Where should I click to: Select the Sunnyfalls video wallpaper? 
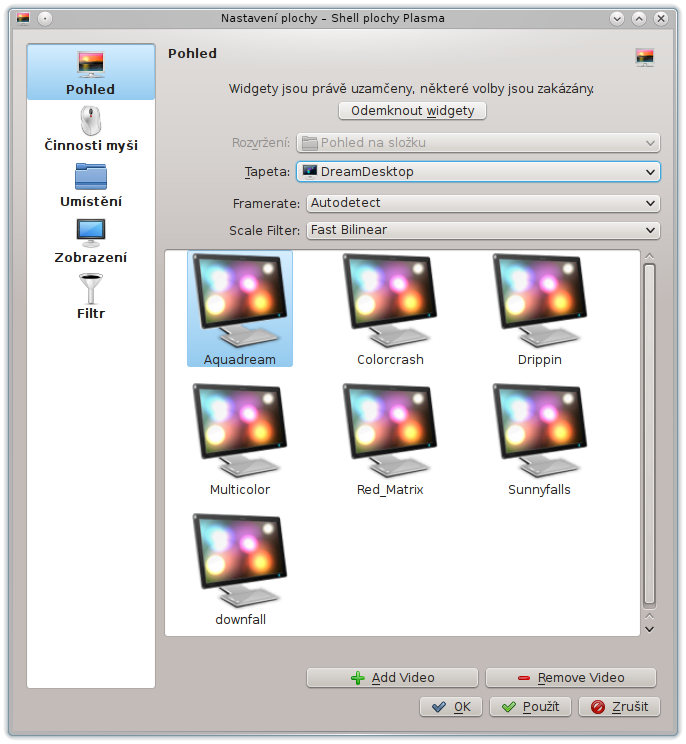tap(540, 439)
